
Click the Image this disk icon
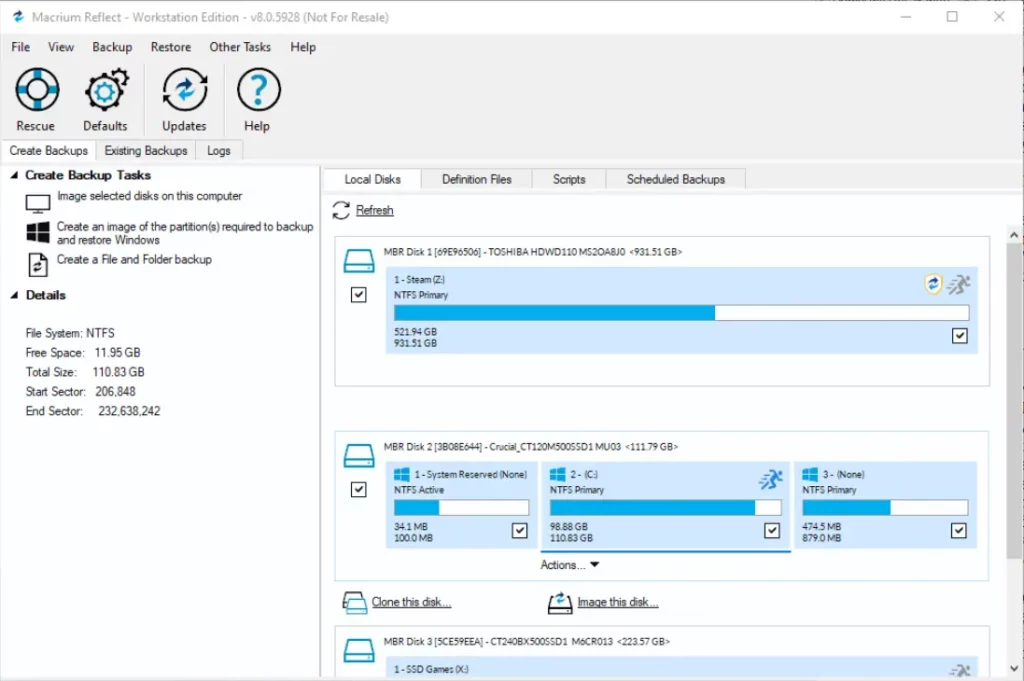point(559,602)
